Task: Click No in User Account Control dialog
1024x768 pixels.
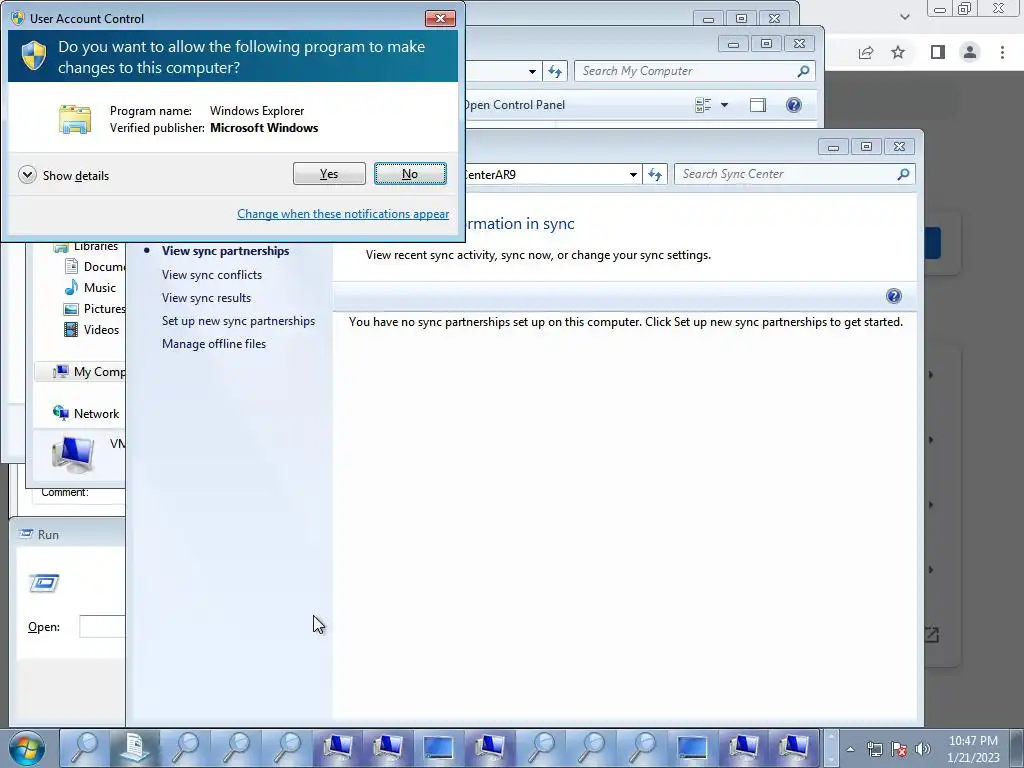Action: [x=410, y=174]
